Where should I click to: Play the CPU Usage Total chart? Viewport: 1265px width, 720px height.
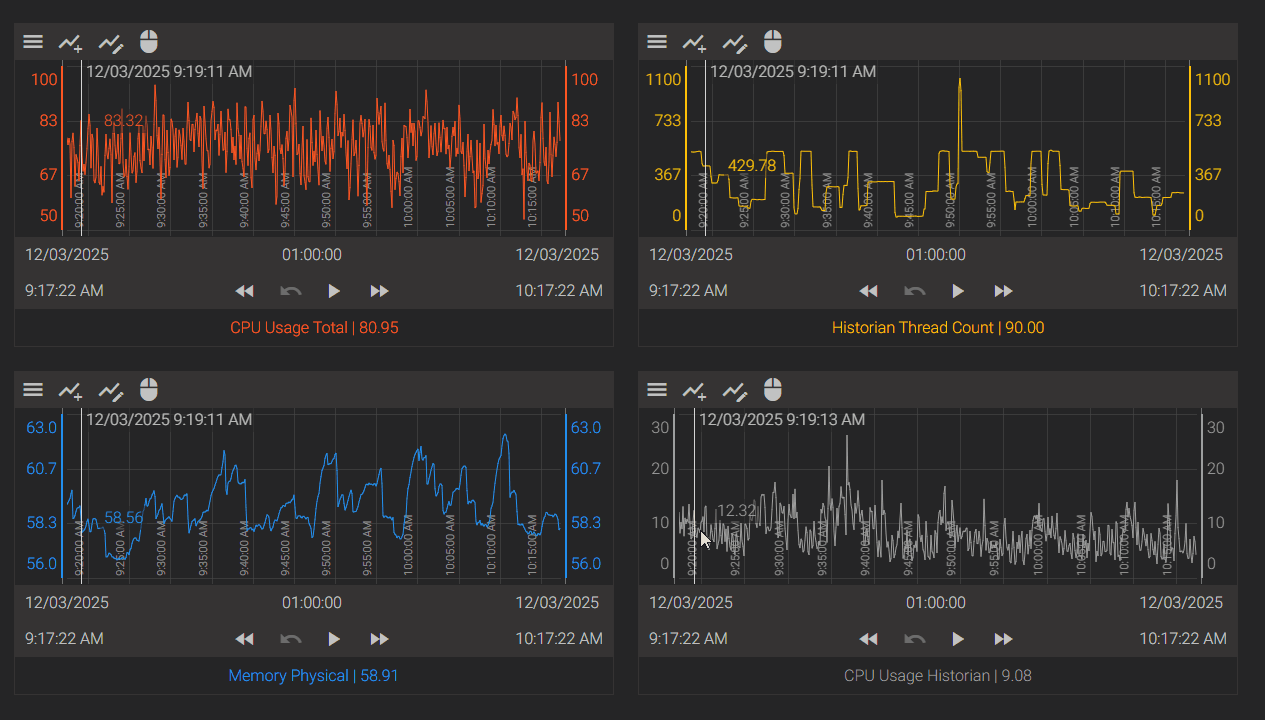(334, 291)
